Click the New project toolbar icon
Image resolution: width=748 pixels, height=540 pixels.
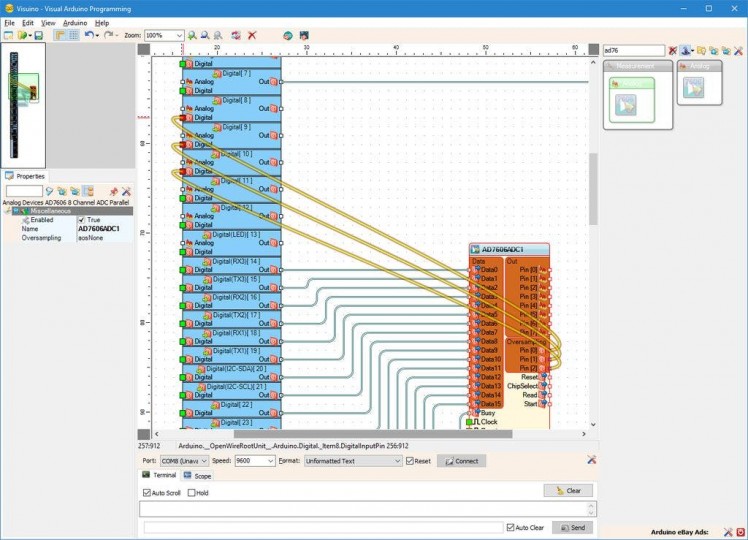pyautogui.click(x=8, y=35)
